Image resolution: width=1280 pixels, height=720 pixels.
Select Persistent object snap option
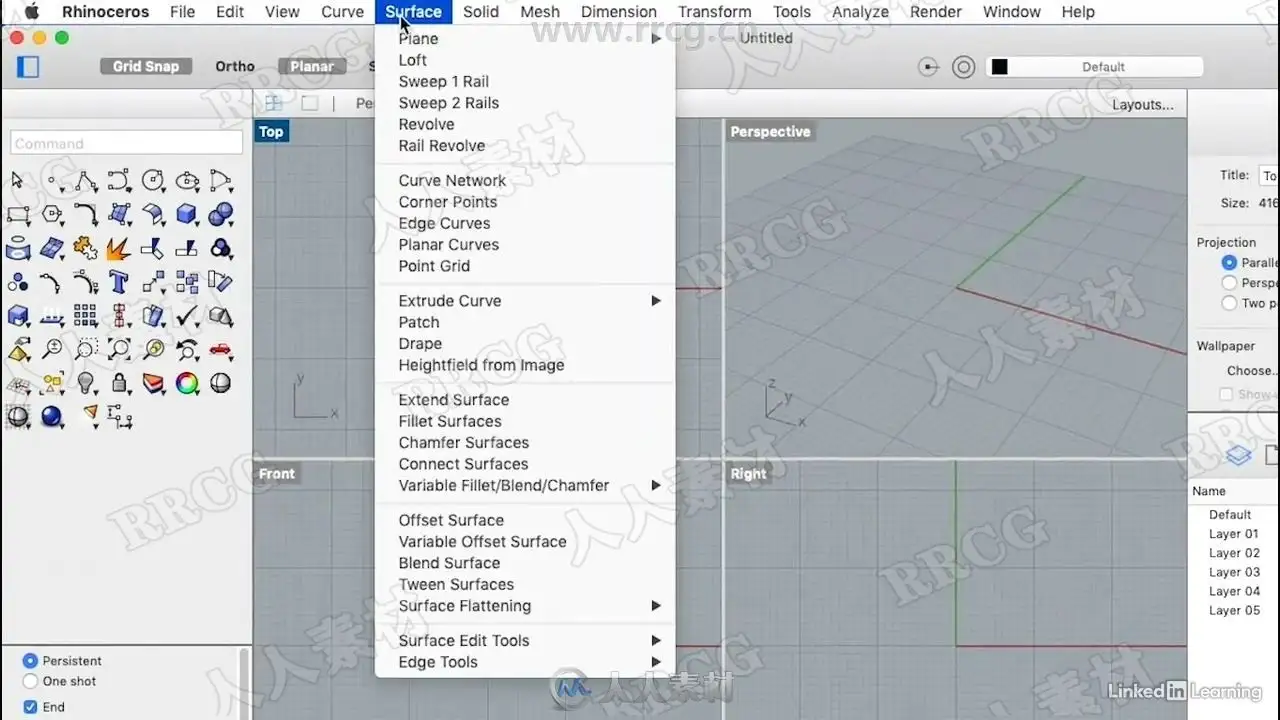30,661
